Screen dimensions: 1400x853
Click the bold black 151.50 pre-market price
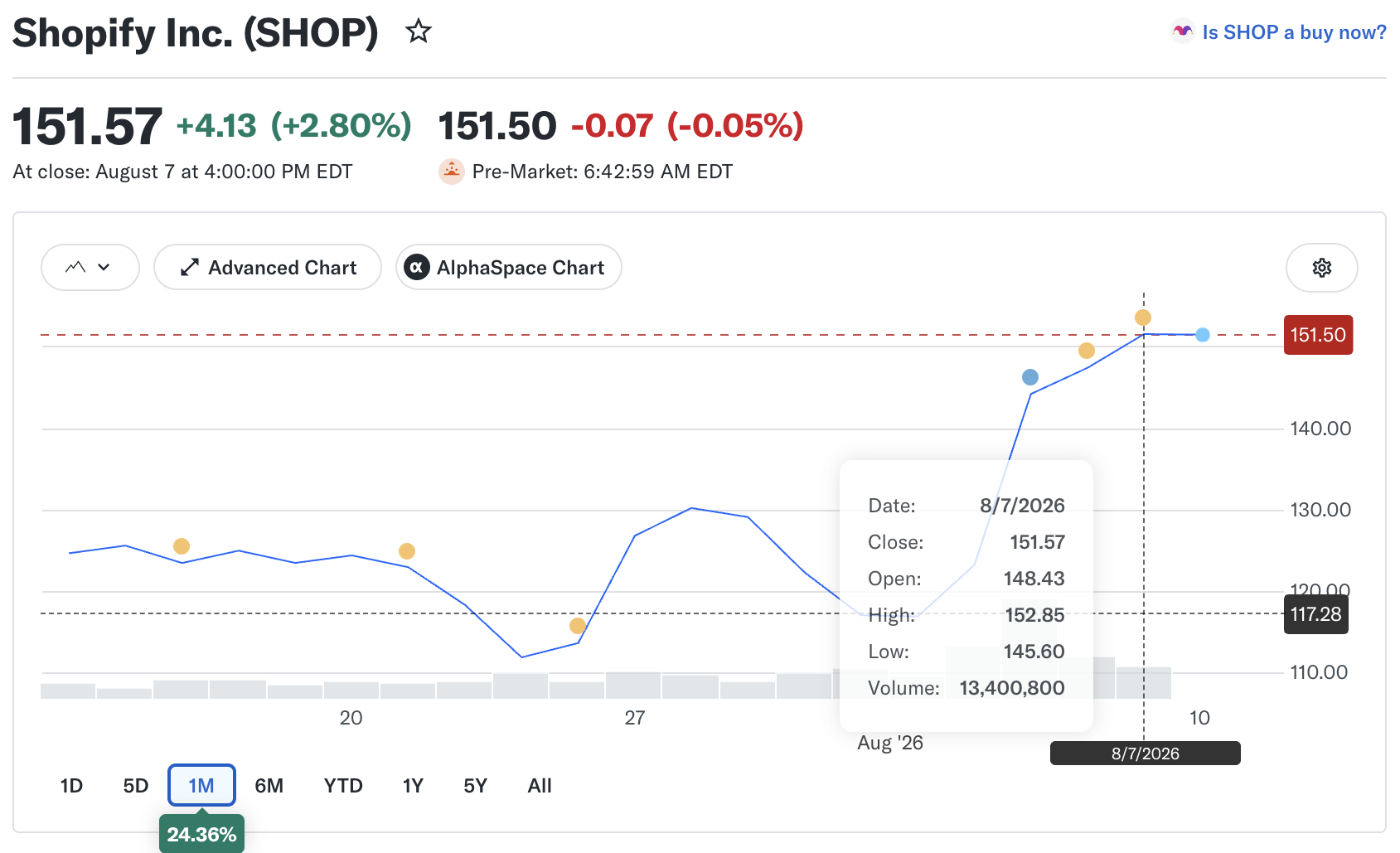coord(497,126)
